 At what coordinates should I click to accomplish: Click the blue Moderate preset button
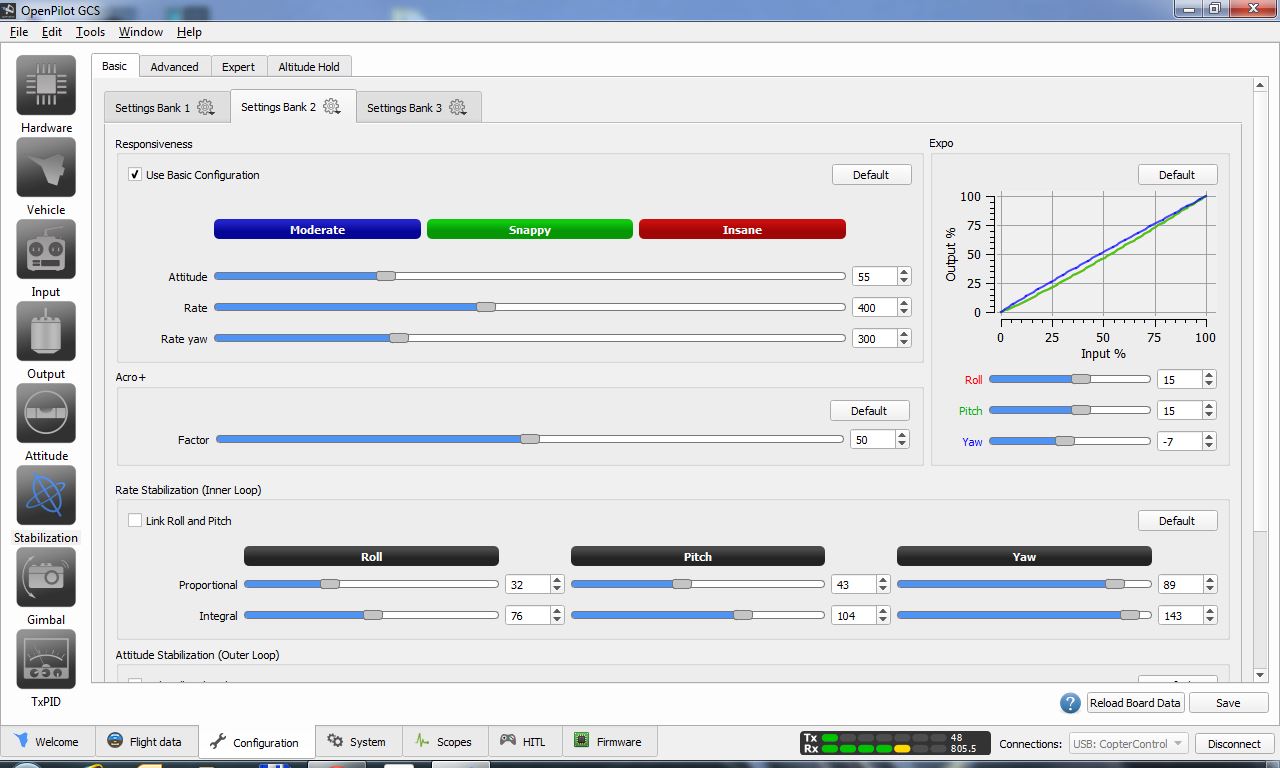coord(317,230)
